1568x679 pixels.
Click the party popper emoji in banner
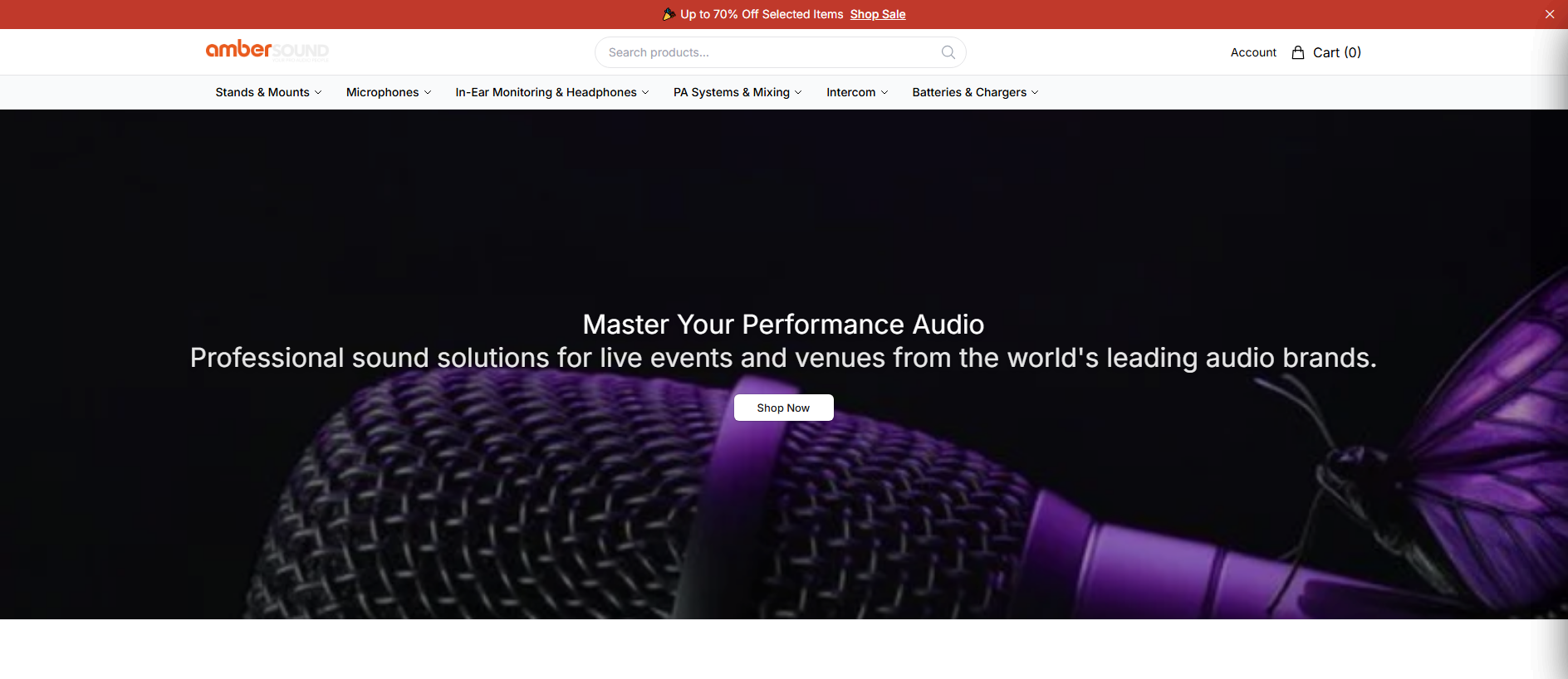[669, 14]
